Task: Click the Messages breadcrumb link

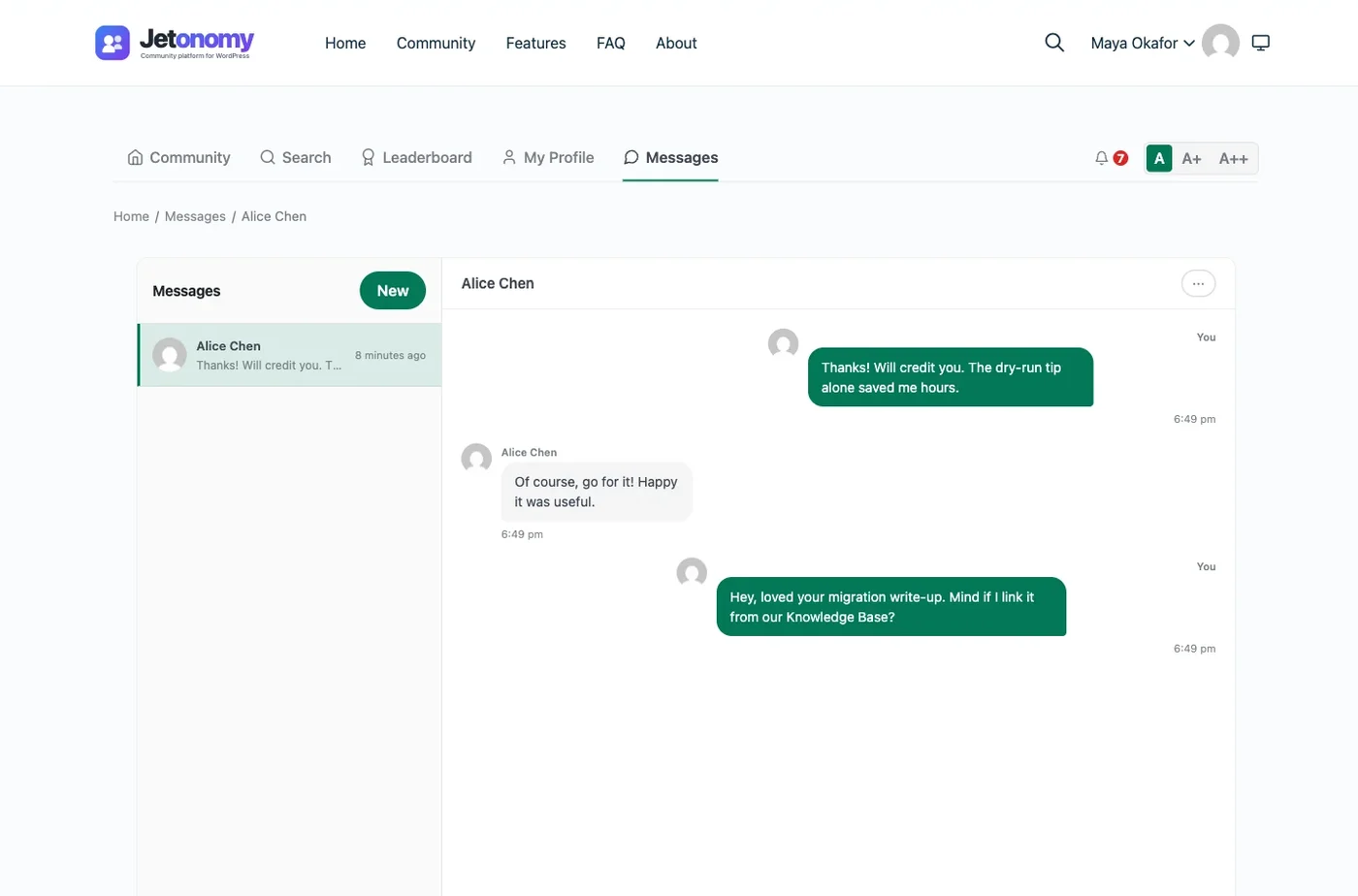Action: click(x=195, y=216)
